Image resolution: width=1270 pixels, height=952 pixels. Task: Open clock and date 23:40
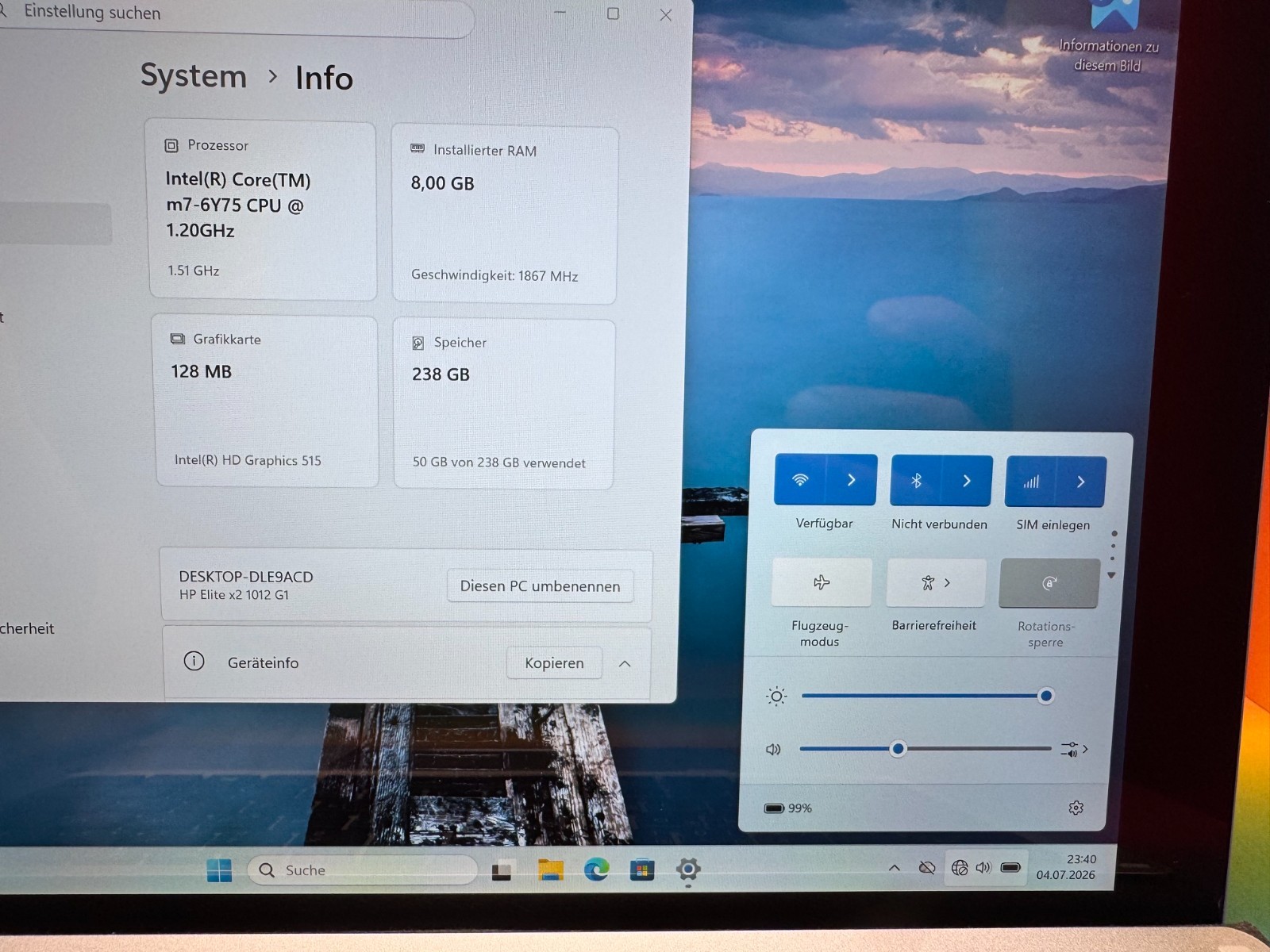click(1066, 866)
